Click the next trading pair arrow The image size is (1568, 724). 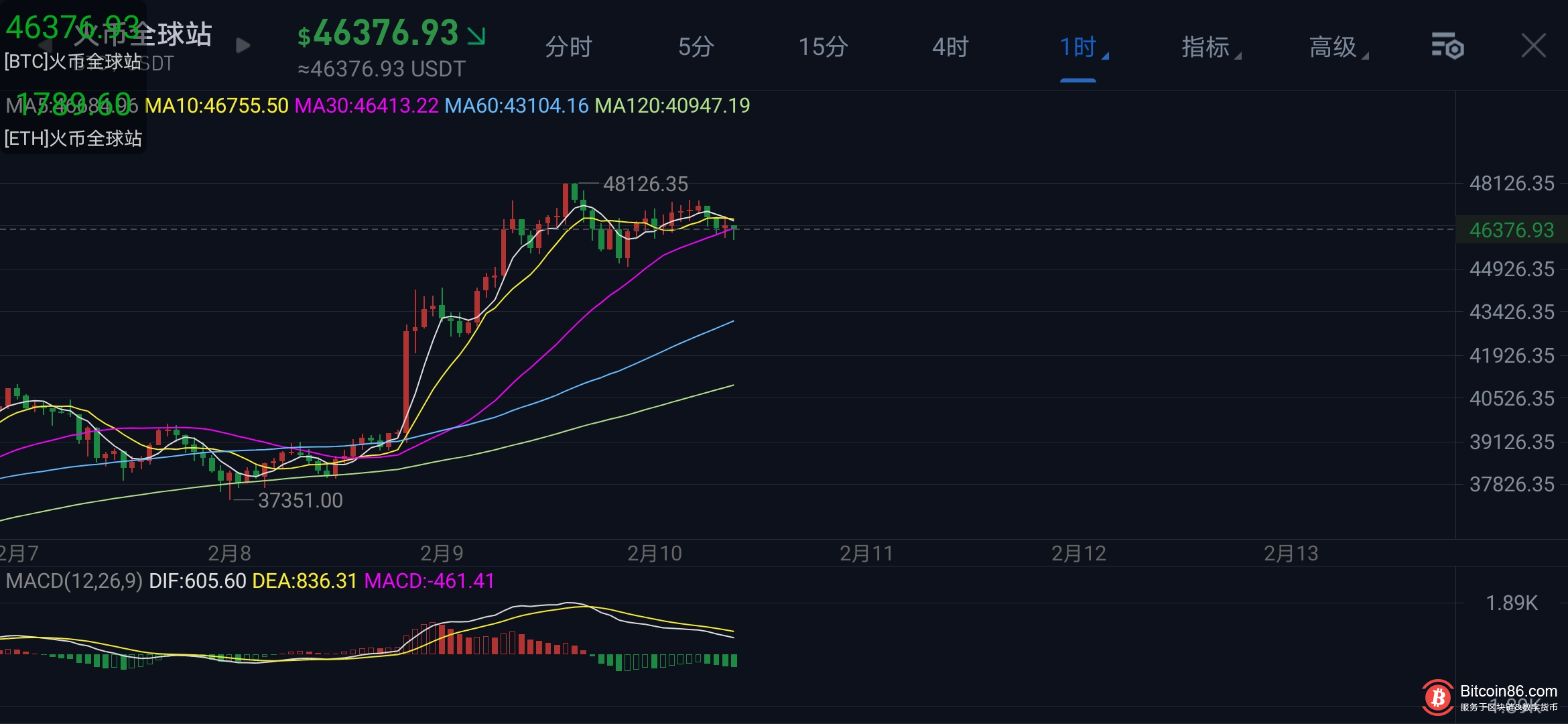(243, 46)
